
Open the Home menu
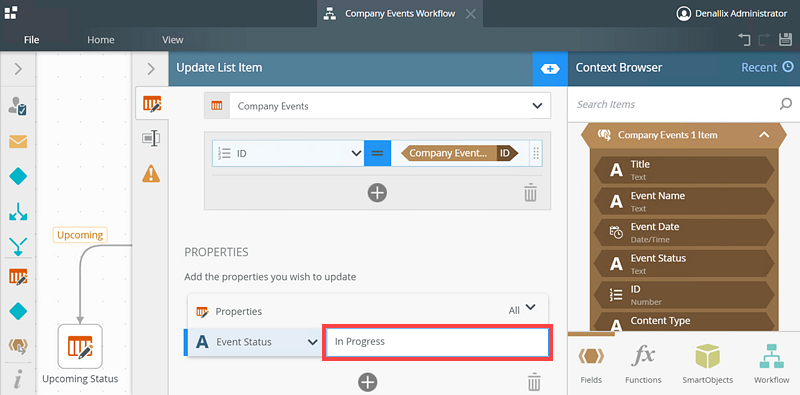[101, 40]
